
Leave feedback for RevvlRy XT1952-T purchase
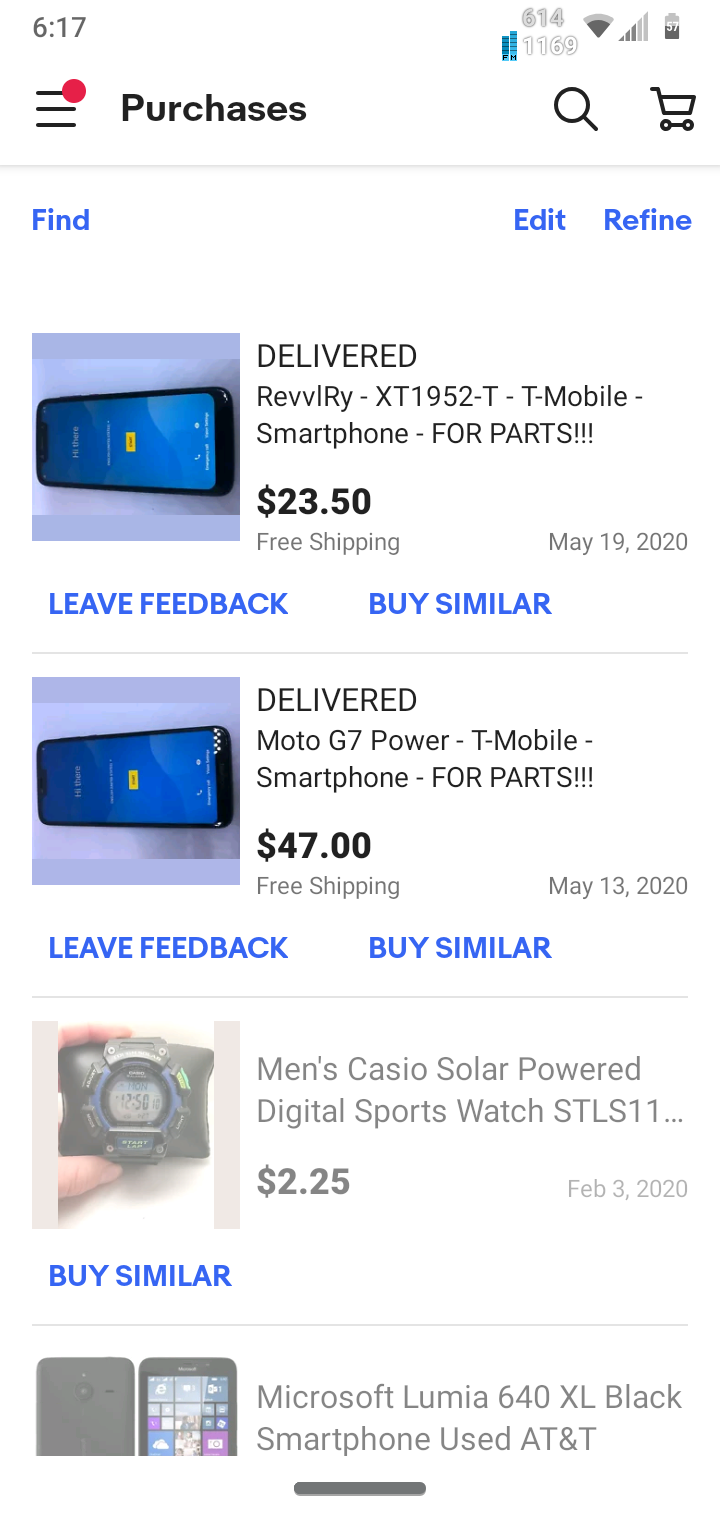coord(168,604)
